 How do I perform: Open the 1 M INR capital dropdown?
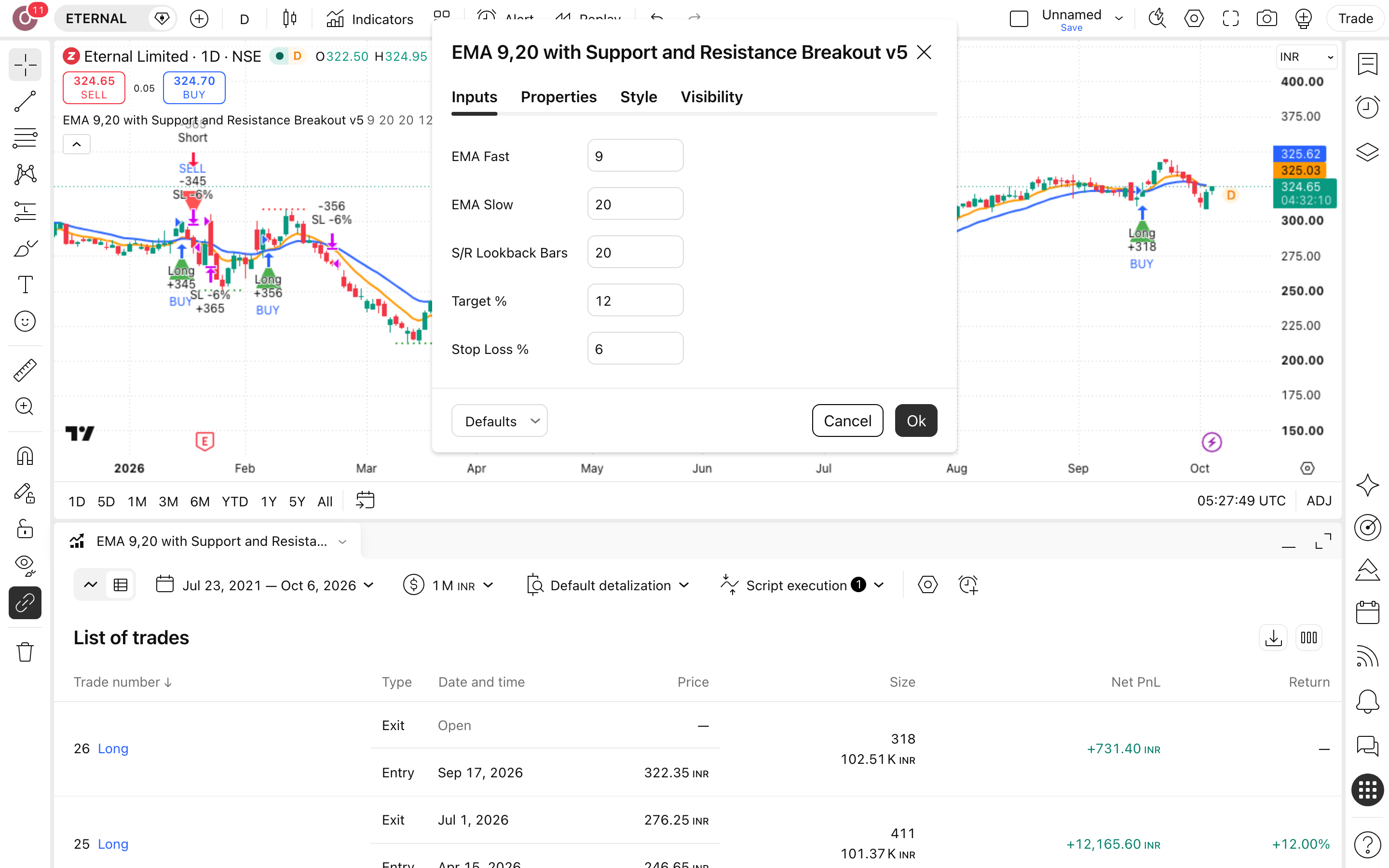[448, 585]
